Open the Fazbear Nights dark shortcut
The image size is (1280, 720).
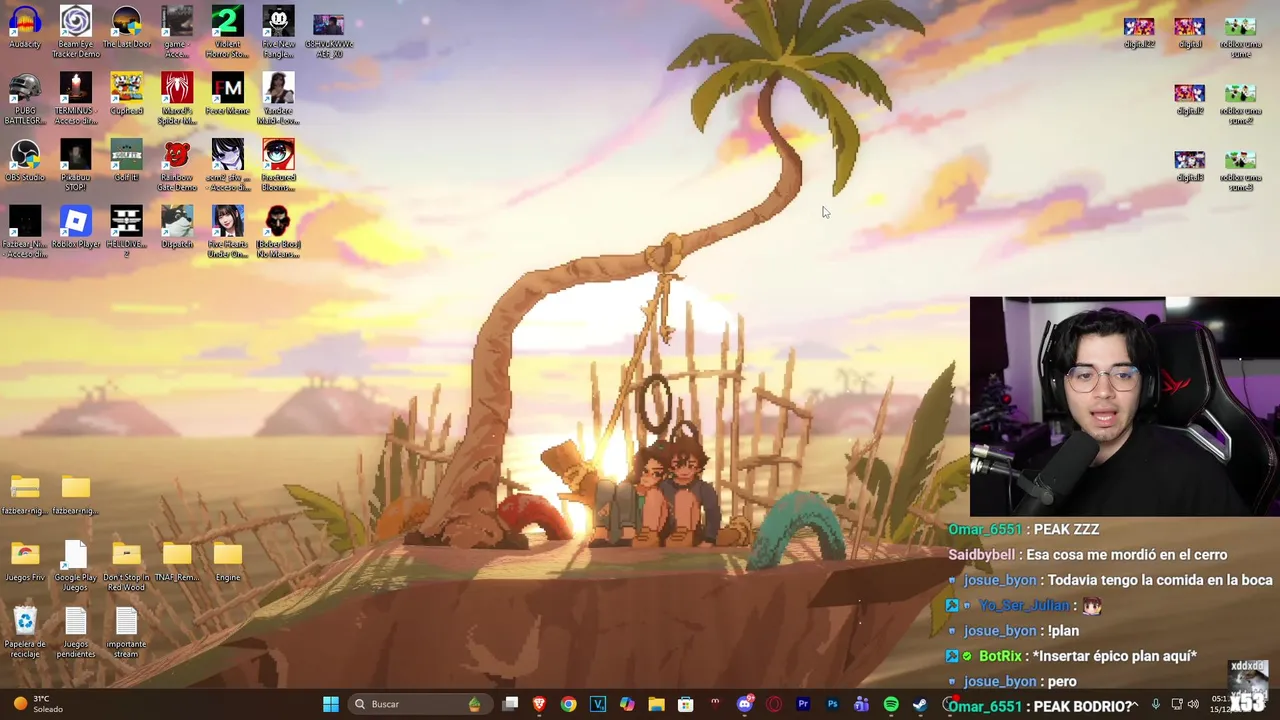pyautogui.click(x=25, y=233)
